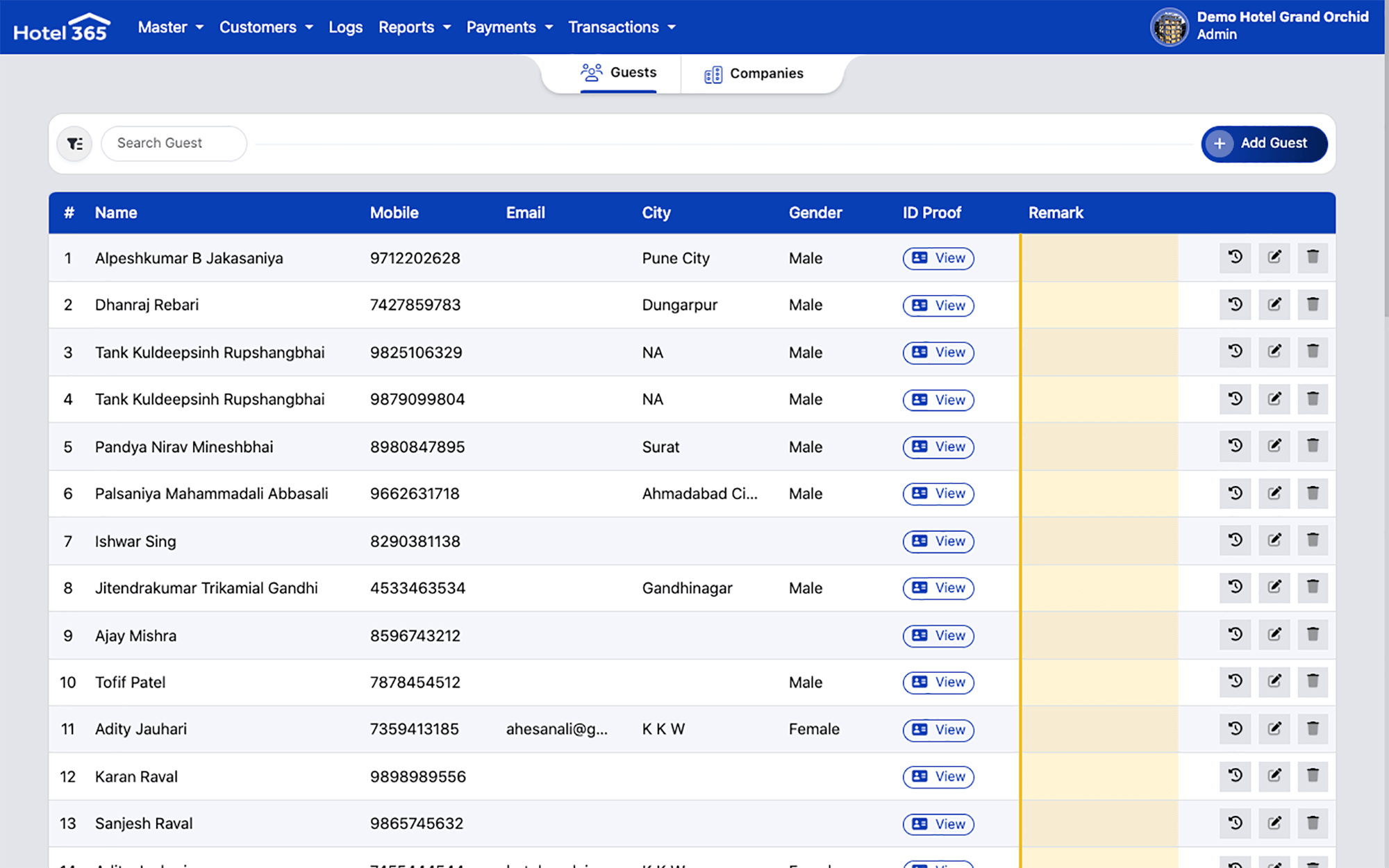The image size is (1389, 868).
Task: Expand the Master dropdown menu
Action: 170,27
